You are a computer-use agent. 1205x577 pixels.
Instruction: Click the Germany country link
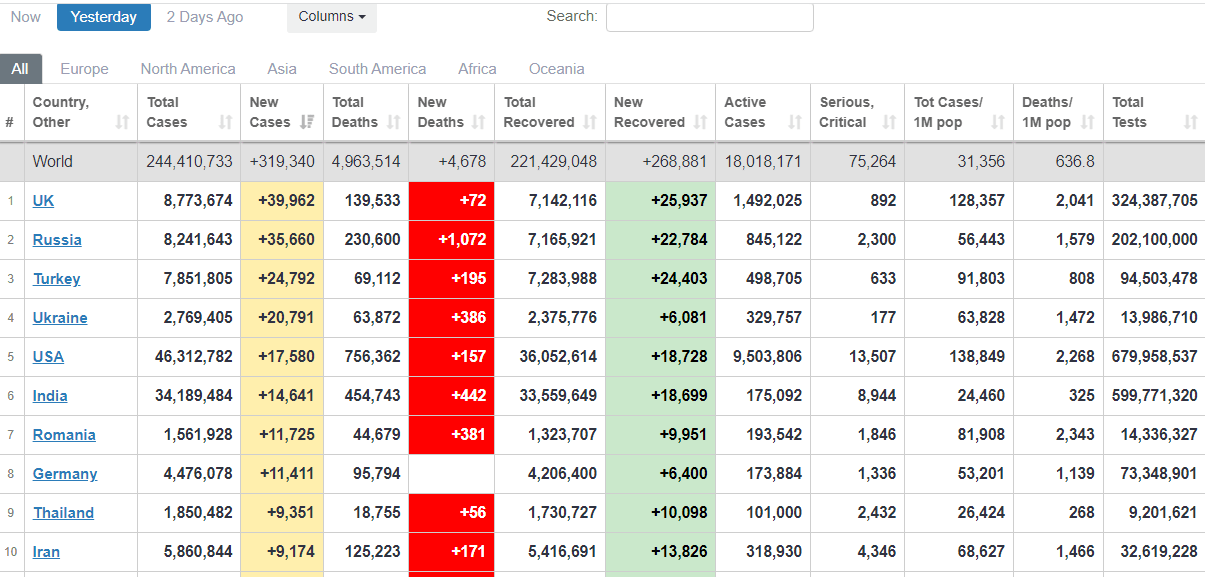[65, 474]
